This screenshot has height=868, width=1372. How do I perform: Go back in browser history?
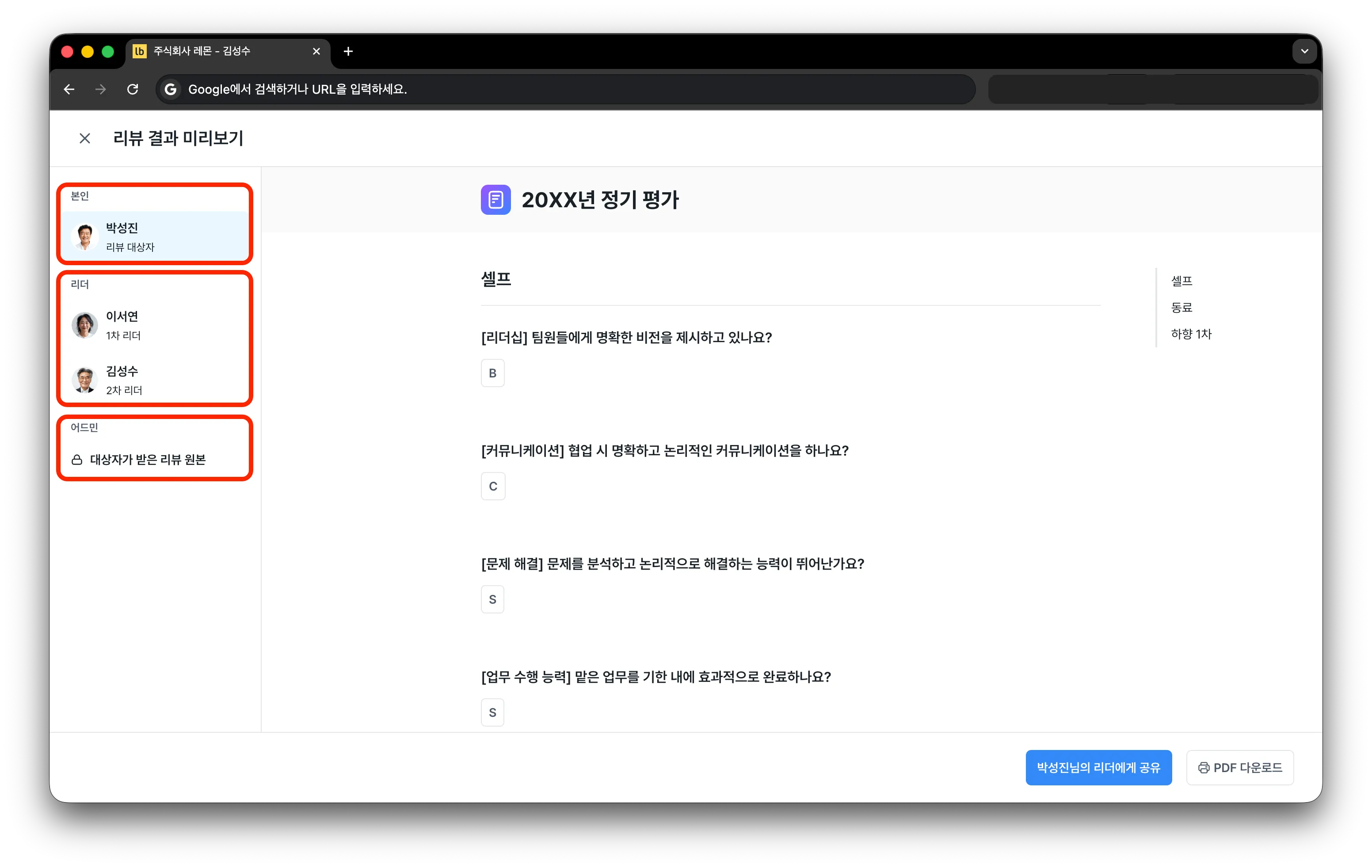(69, 89)
